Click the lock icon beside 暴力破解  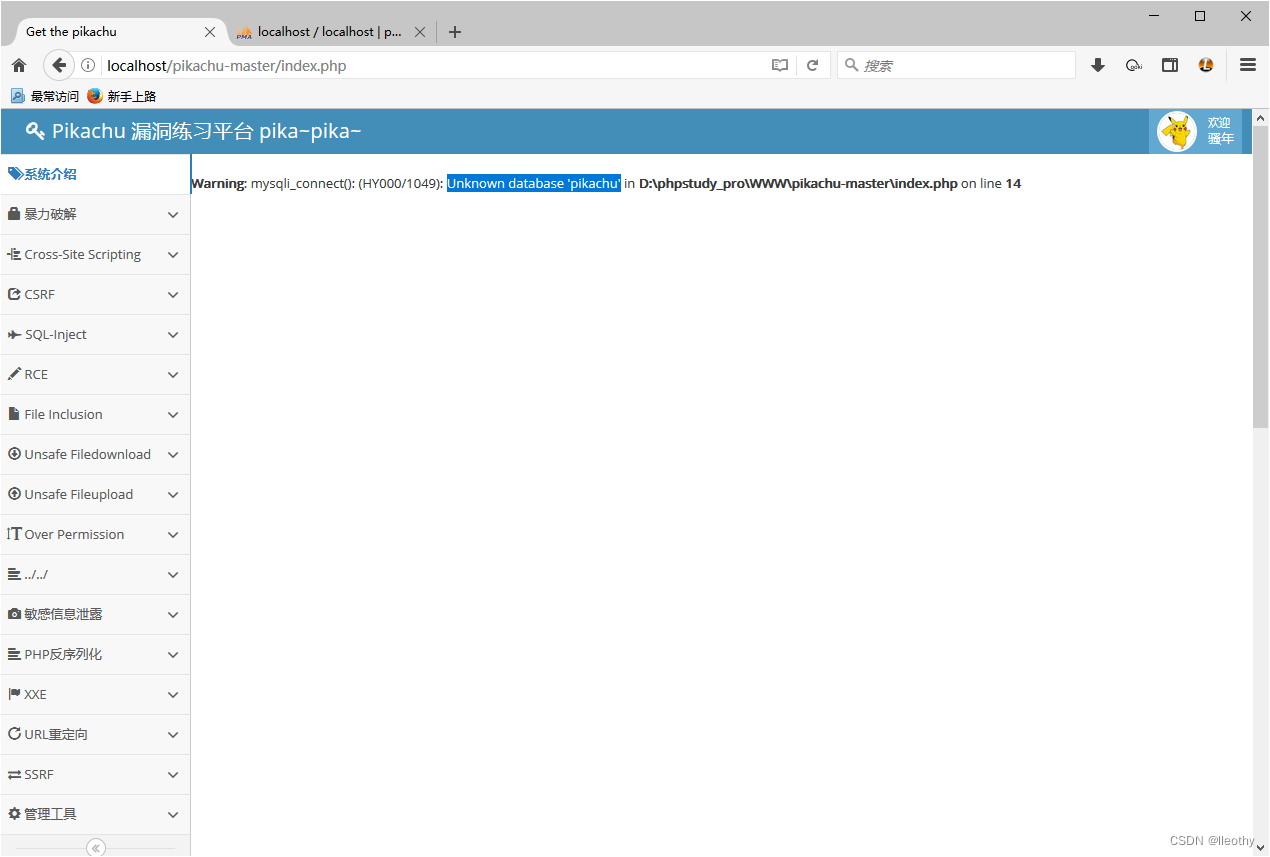click(x=14, y=214)
